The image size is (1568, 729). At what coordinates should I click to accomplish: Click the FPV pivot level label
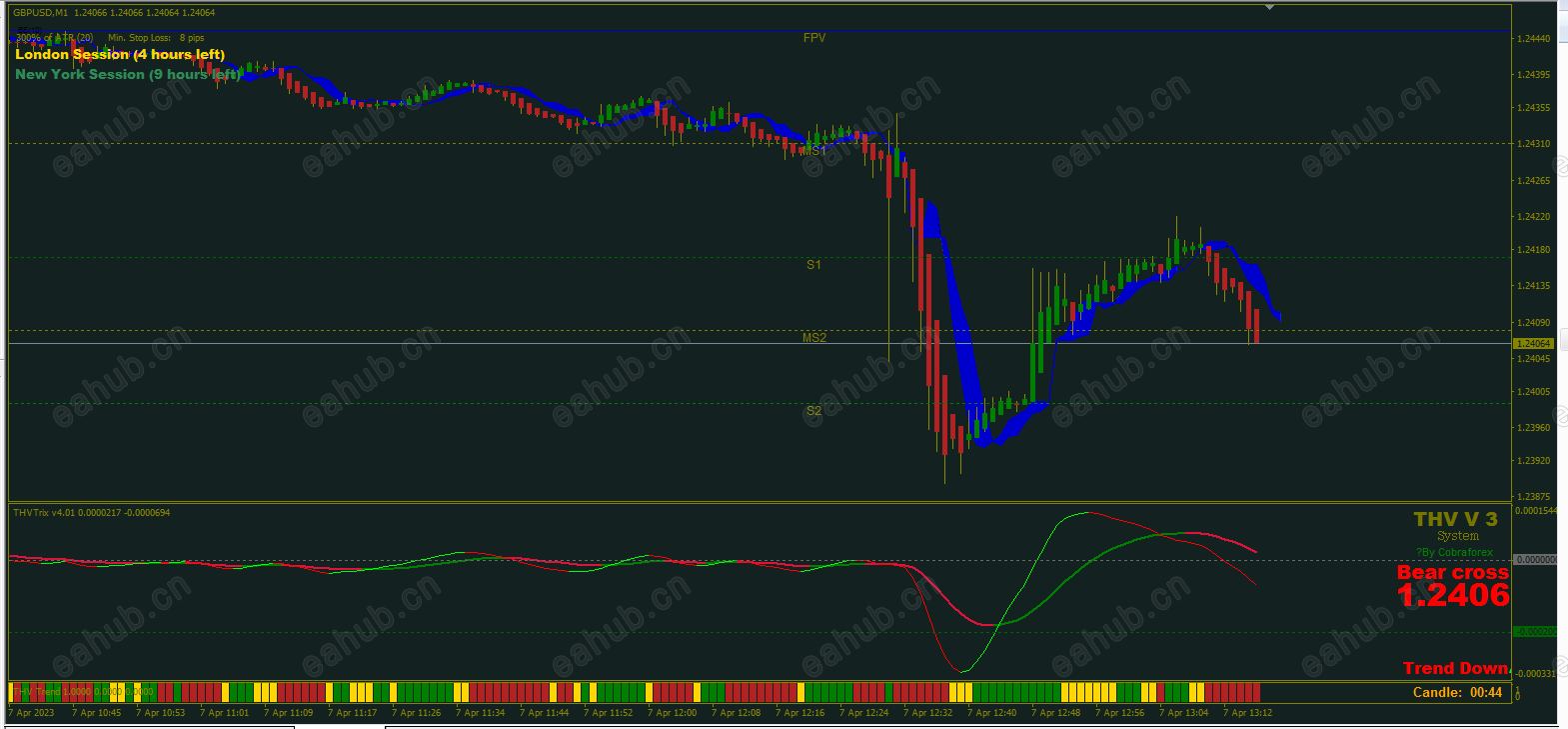point(814,38)
